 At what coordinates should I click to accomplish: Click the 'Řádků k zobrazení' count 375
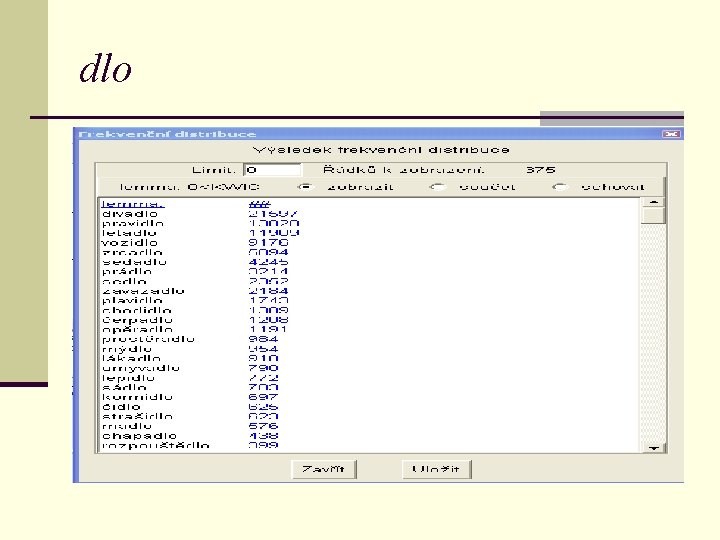pos(541,170)
